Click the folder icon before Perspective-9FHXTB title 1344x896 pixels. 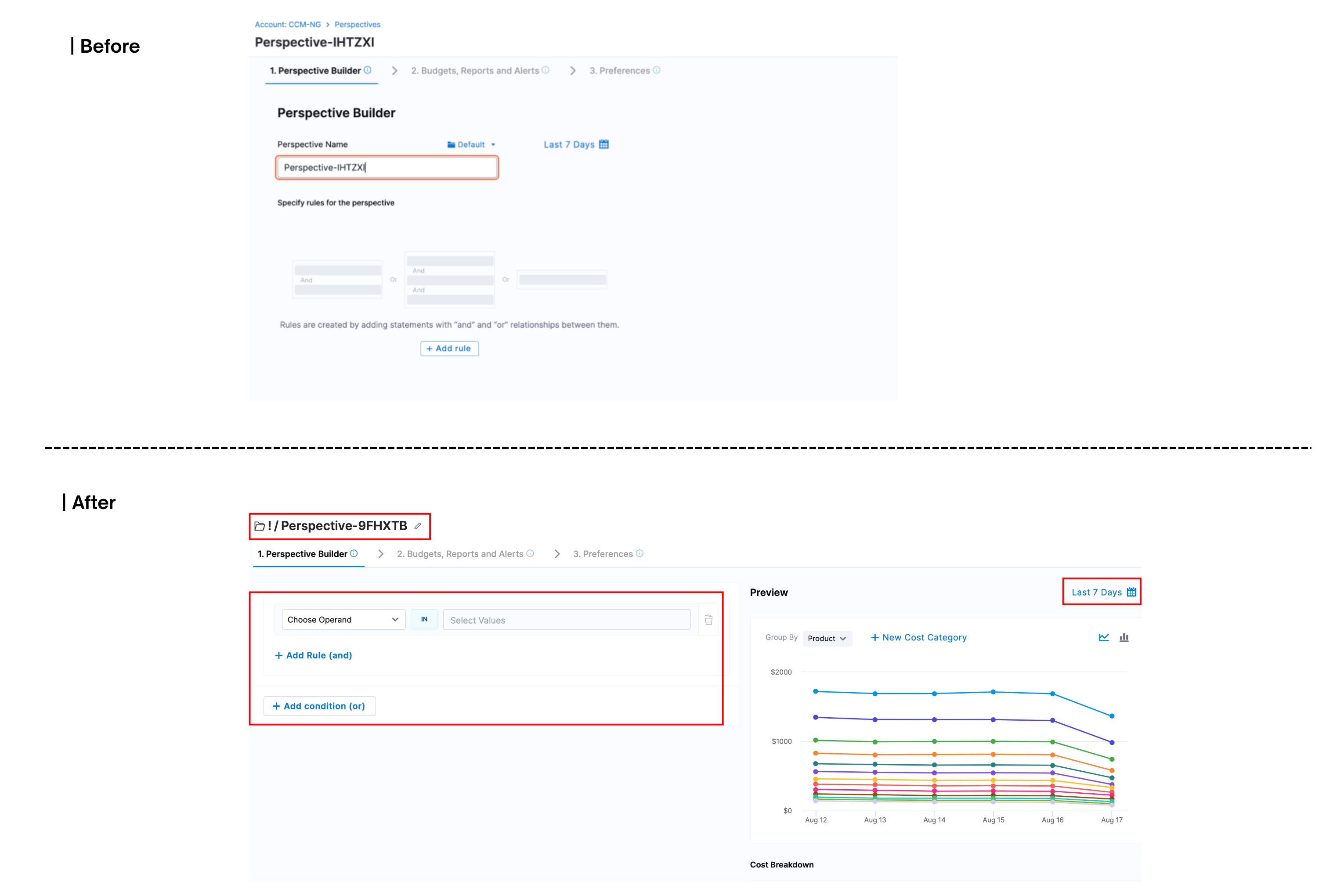(x=260, y=526)
